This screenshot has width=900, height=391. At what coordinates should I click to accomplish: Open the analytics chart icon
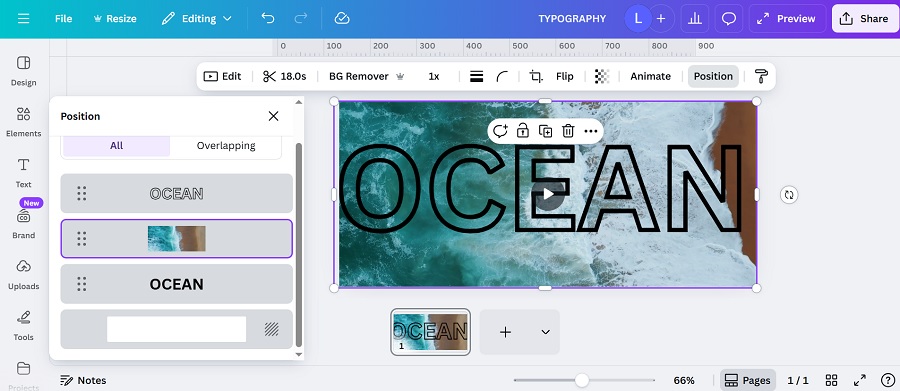click(x=695, y=18)
